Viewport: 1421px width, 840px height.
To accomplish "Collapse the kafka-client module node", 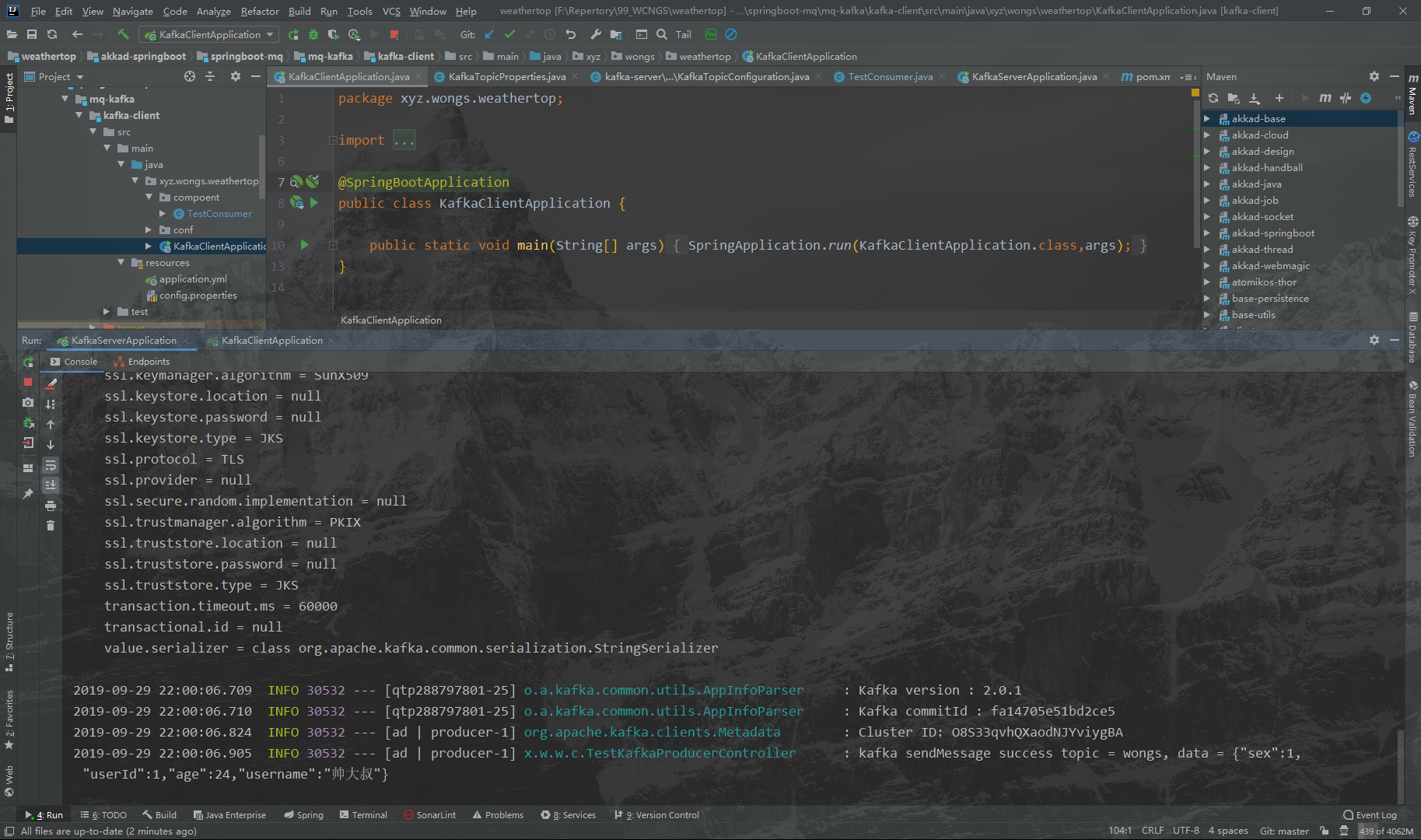I will (x=79, y=115).
